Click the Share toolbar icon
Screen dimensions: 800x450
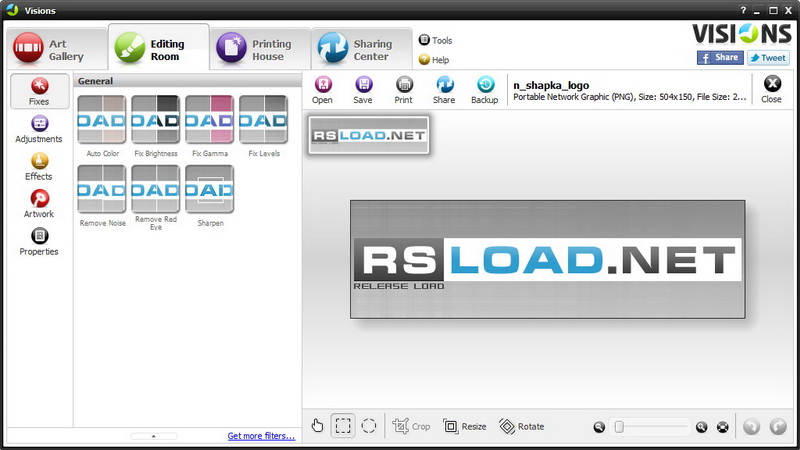point(444,90)
